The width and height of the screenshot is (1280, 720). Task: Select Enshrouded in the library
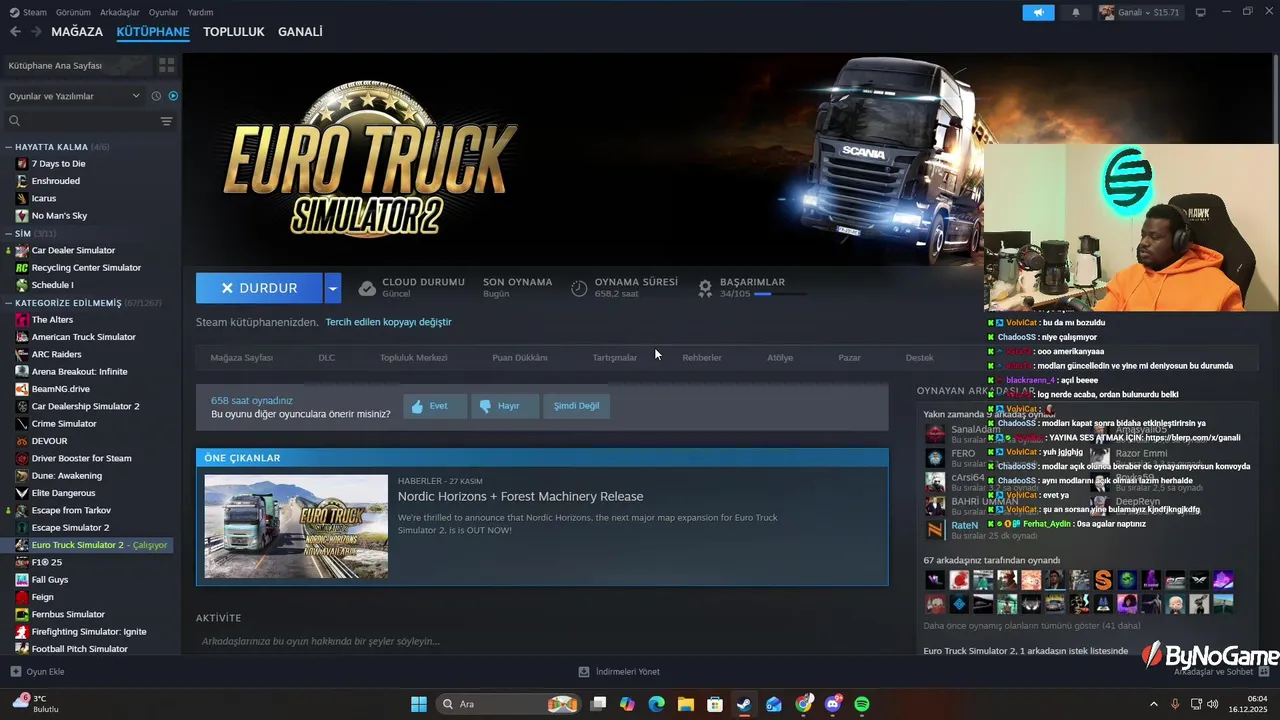click(x=55, y=181)
